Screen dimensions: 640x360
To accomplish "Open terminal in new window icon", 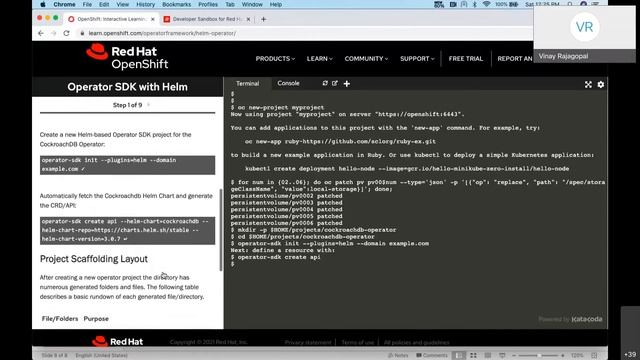I will (335, 83).
